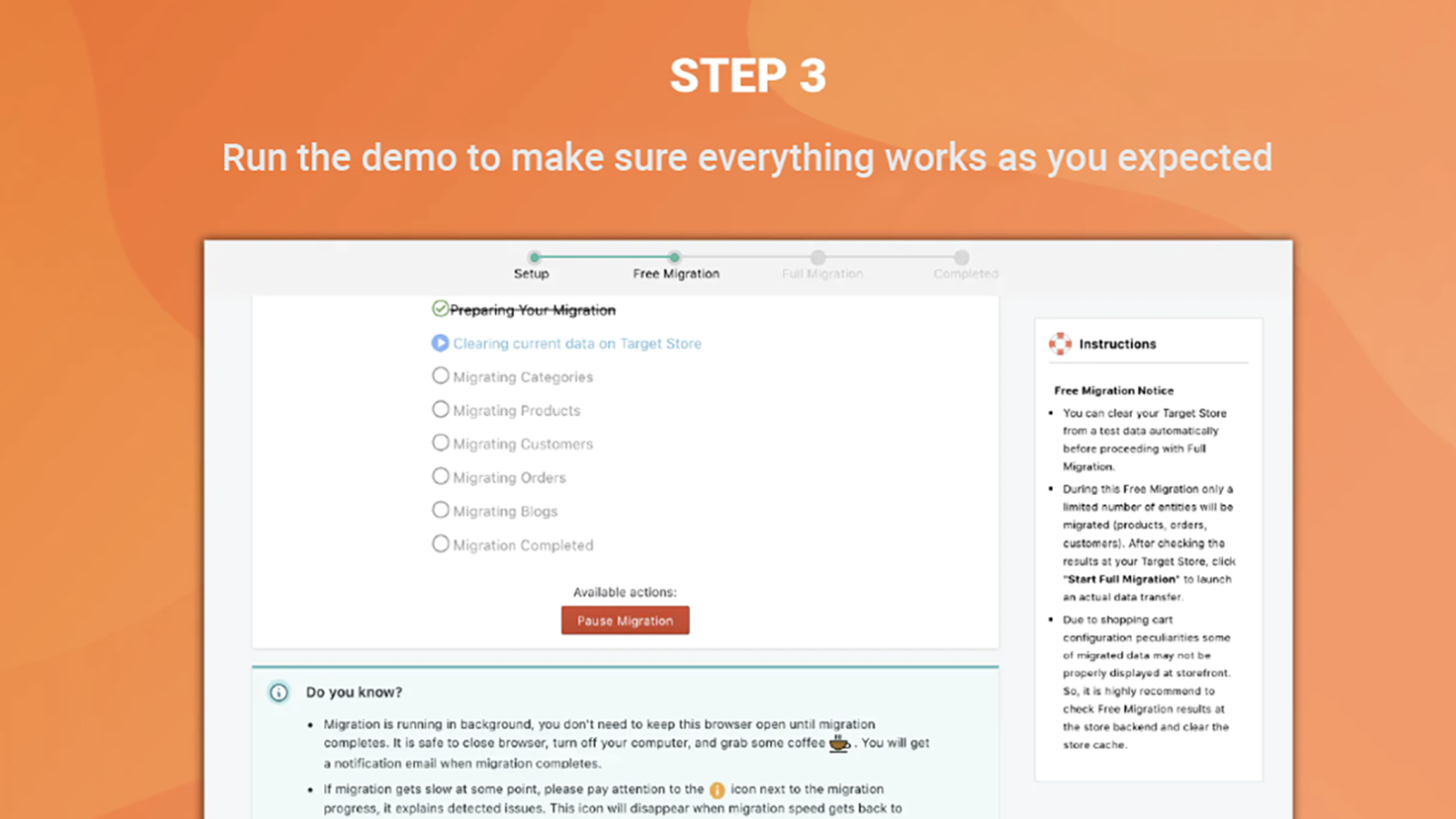1456x819 pixels.
Task: Click the coffee cup icon in the migration note
Action: [837, 743]
